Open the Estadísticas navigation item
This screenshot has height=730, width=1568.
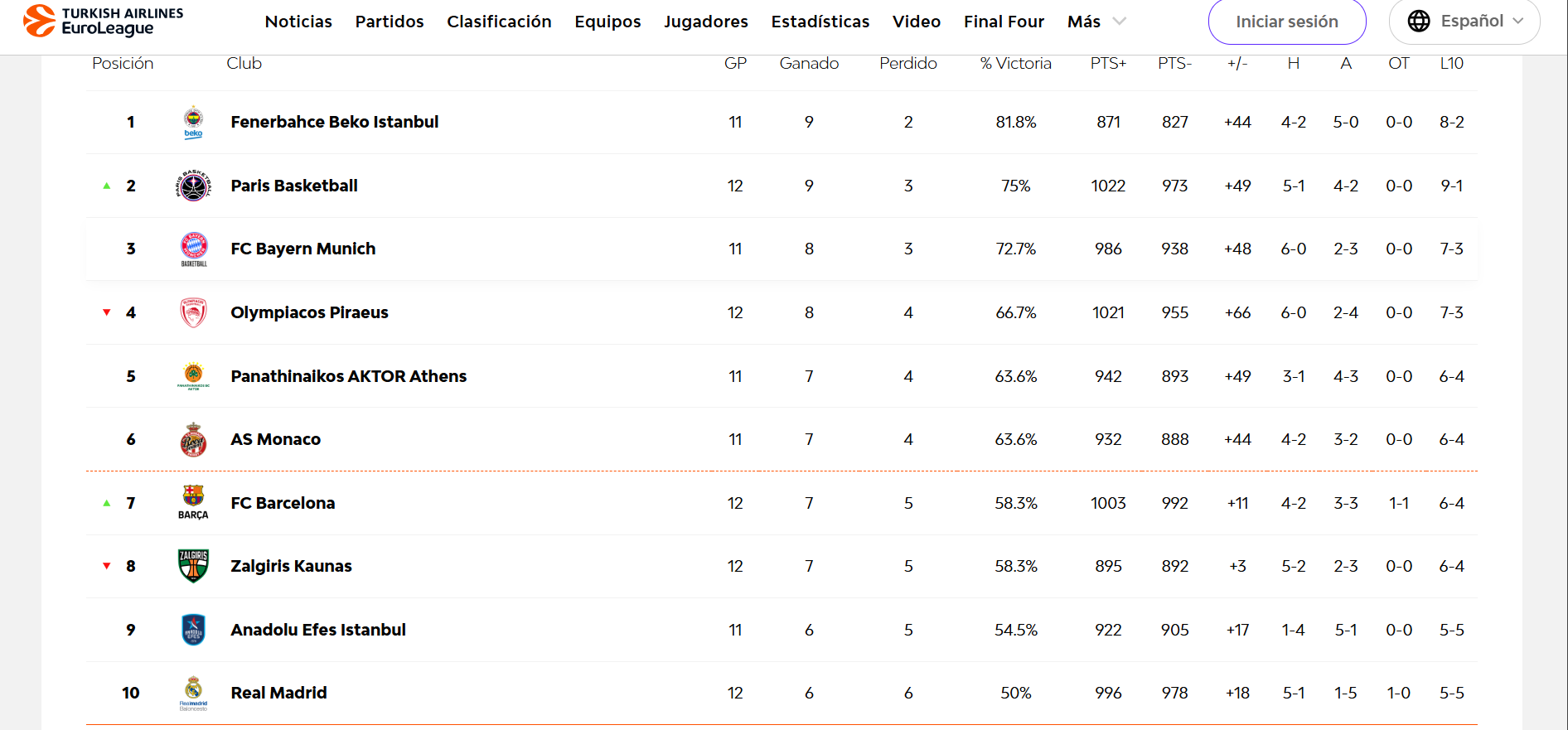point(820,22)
